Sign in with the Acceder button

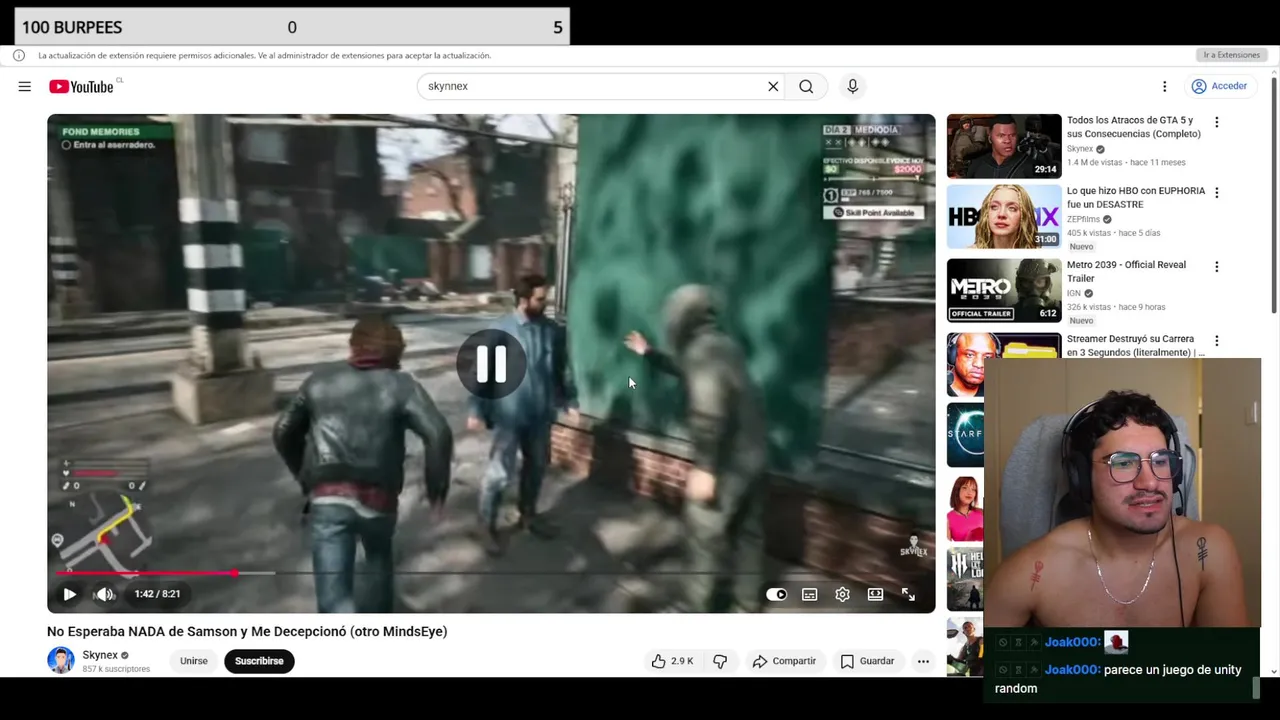(x=1219, y=86)
